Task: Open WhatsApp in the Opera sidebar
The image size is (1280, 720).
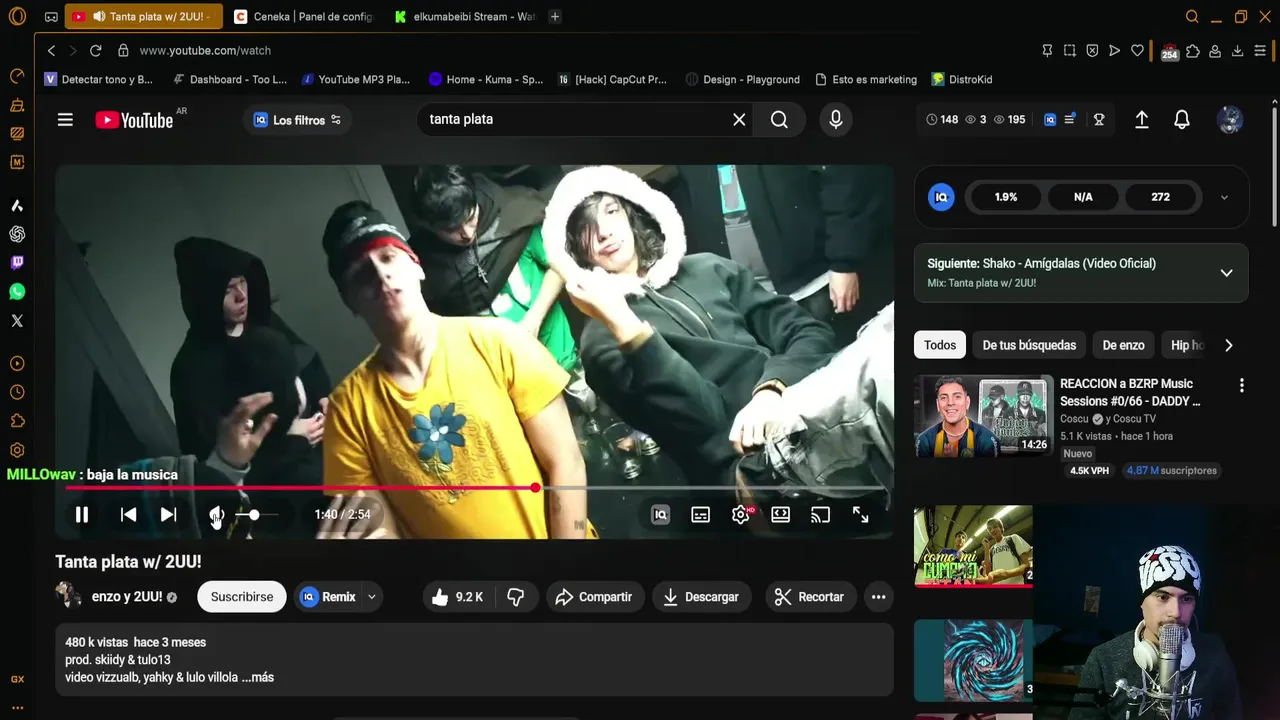Action: 17,292
